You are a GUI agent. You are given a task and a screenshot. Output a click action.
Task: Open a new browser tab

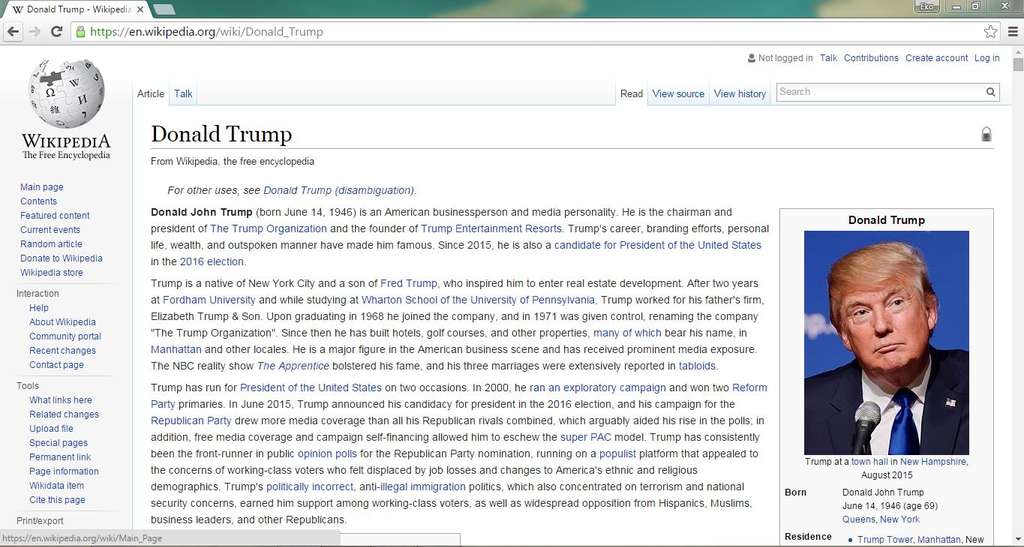click(x=164, y=9)
